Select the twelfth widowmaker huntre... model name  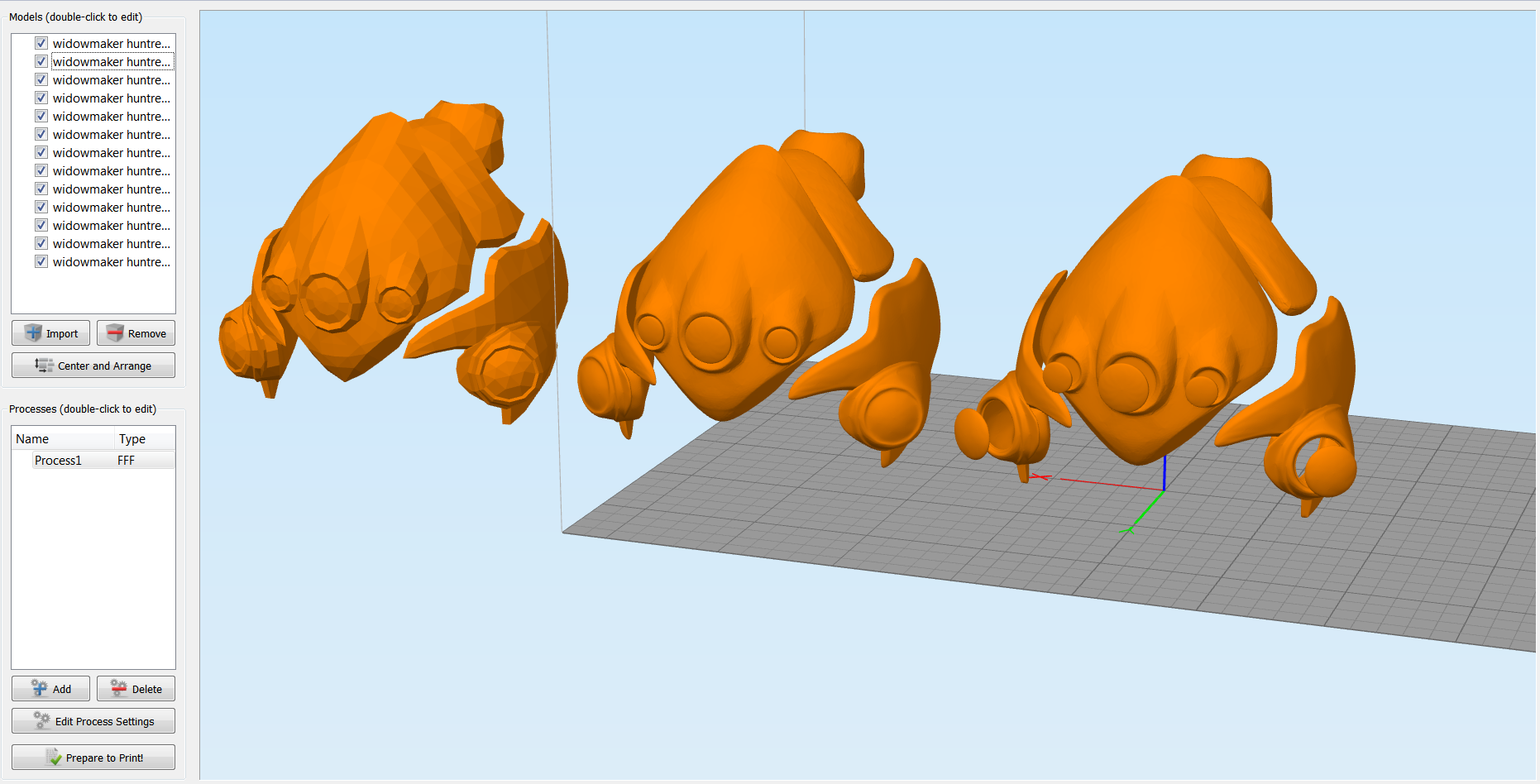112,244
